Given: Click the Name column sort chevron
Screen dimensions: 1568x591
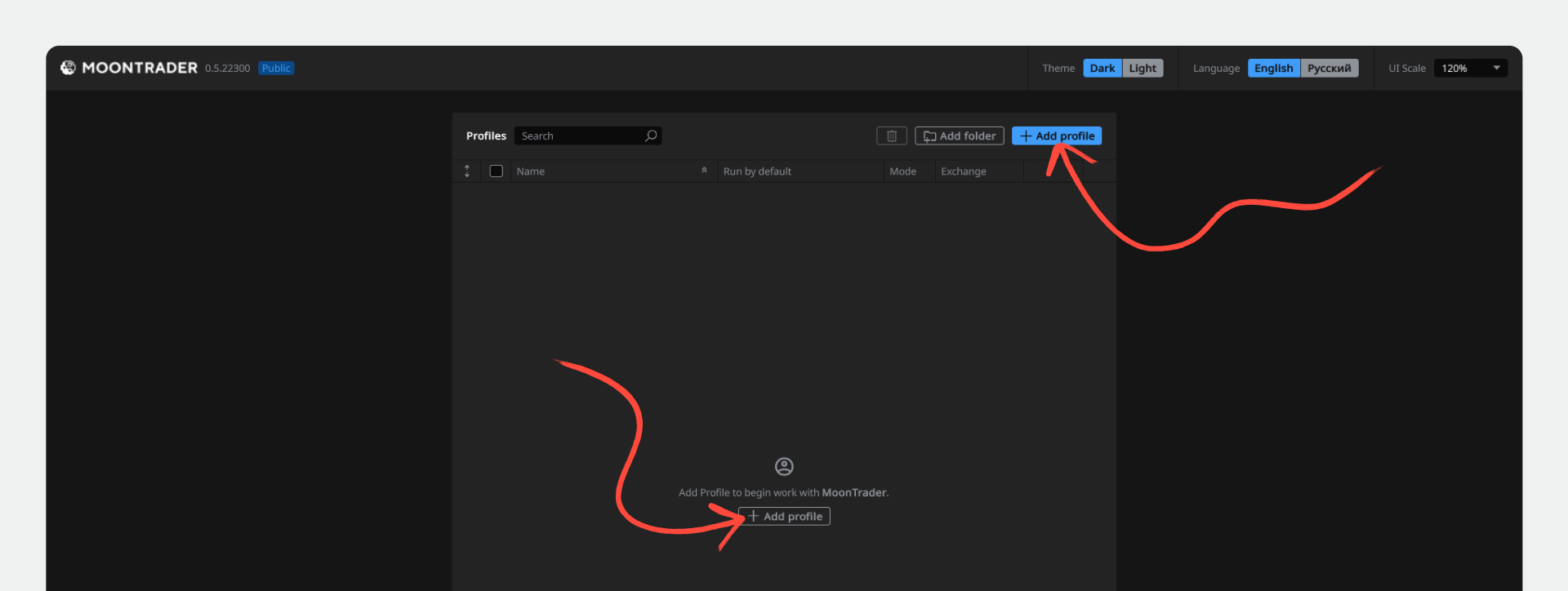Looking at the screenshot, I should pos(704,171).
